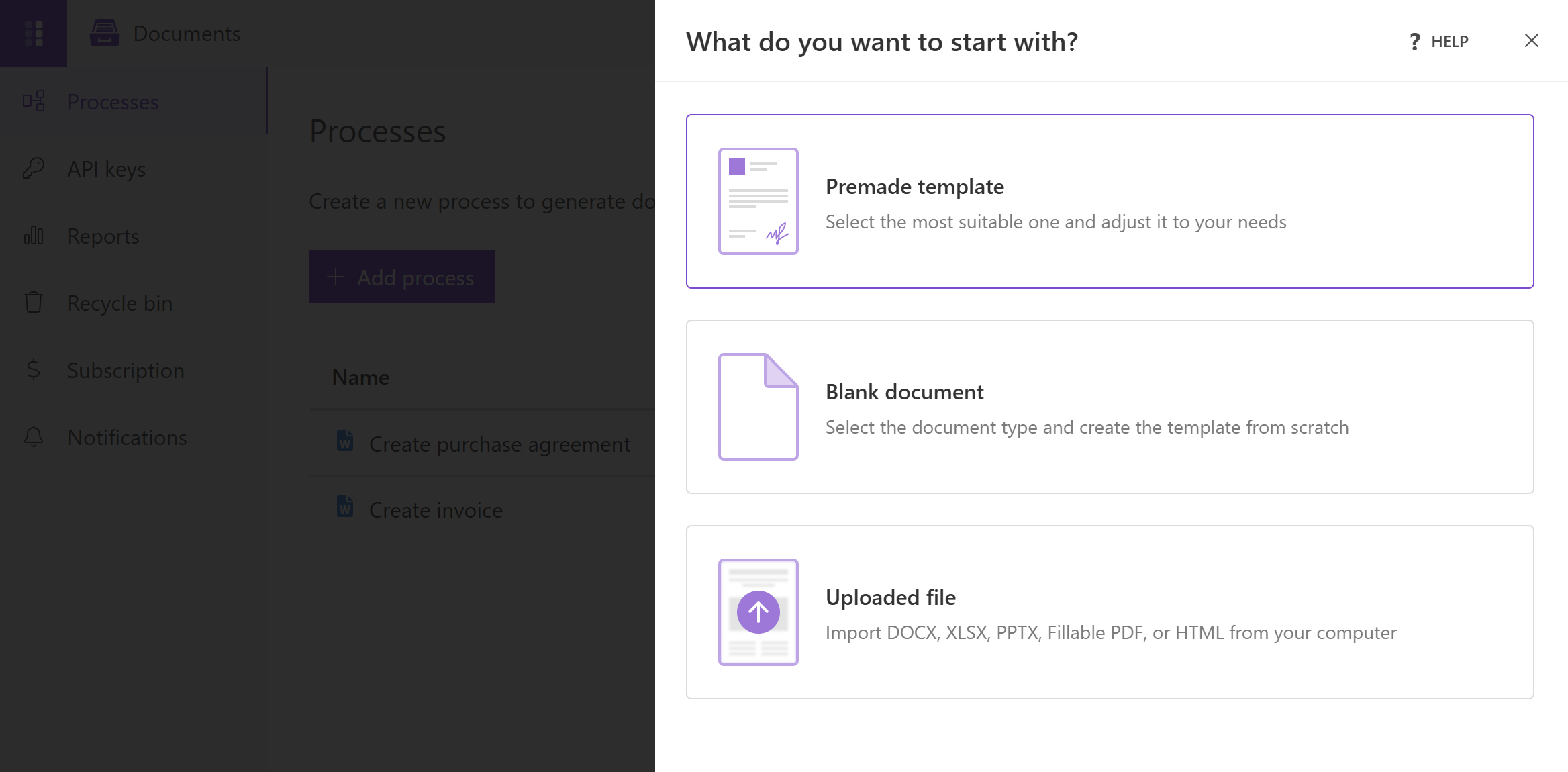Open the Processes section in the sidebar
The width and height of the screenshot is (1568, 772).
point(113,101)
